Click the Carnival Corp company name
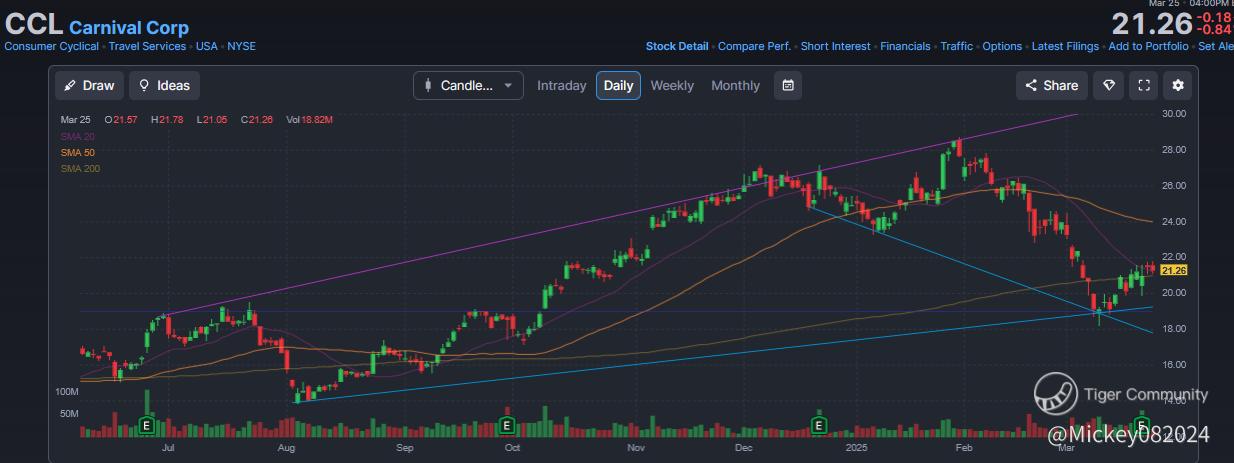1234x463 pixels. (129, 28)
